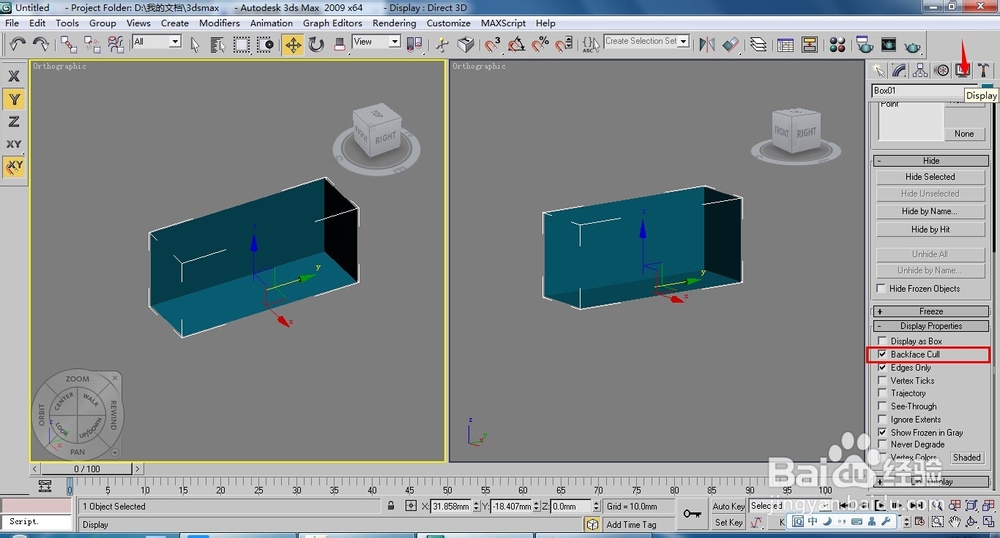Viewport: 1000px width, 538px height.
Task: Switch to the Utilities hammer tab
Action: click(983, 70)
